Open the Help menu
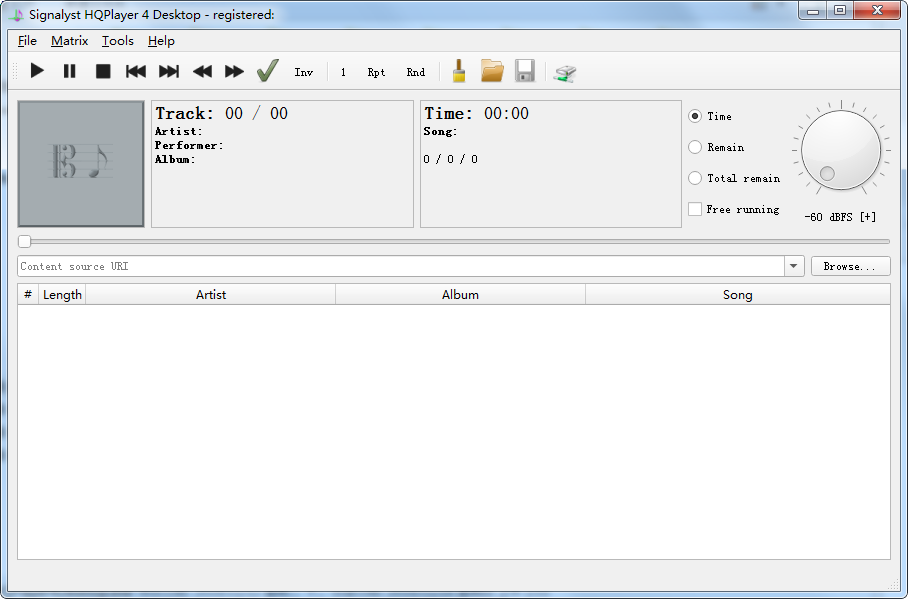 tap(161, 41)
